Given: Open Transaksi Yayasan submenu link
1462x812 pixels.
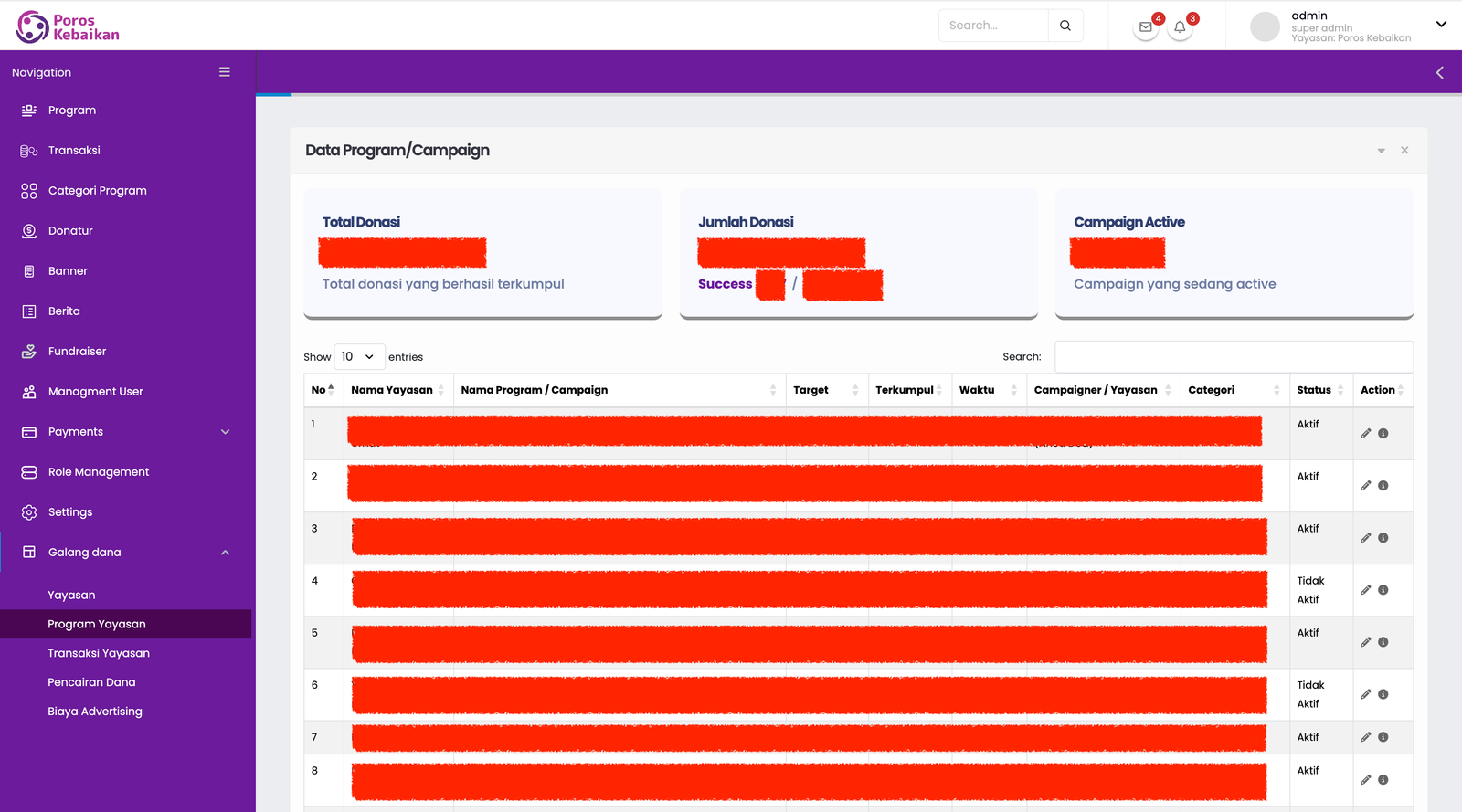Looking at the screenshot, I should (99, 653).
